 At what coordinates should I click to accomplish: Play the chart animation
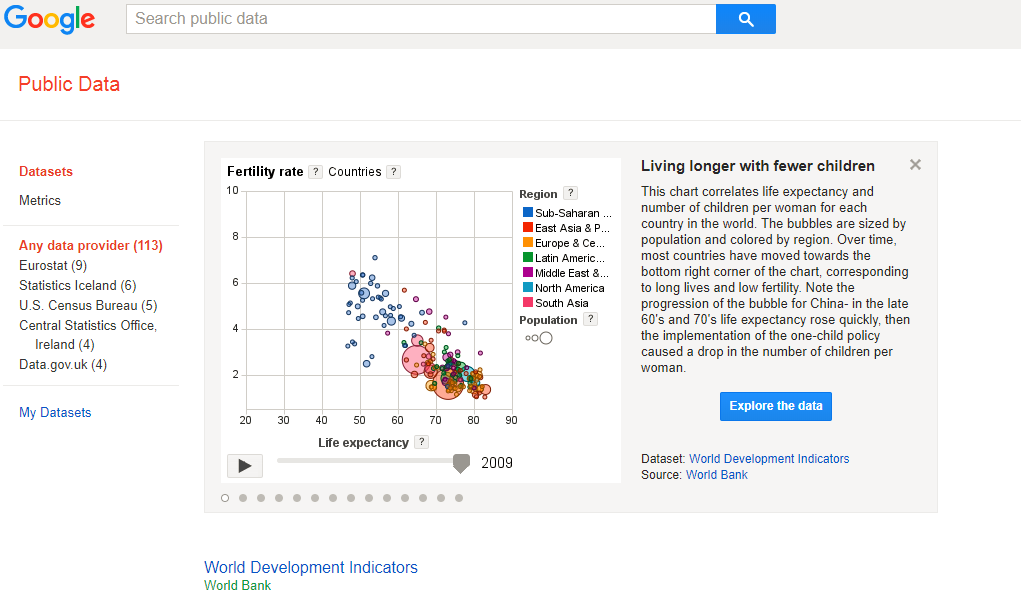click(x=245, y=465)
